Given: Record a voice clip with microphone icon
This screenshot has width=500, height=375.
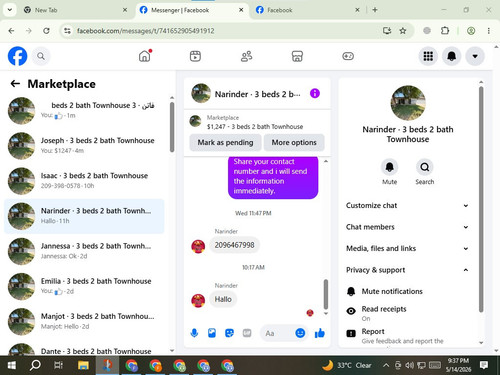Looking at the screenshot, I should coord(194,333).
